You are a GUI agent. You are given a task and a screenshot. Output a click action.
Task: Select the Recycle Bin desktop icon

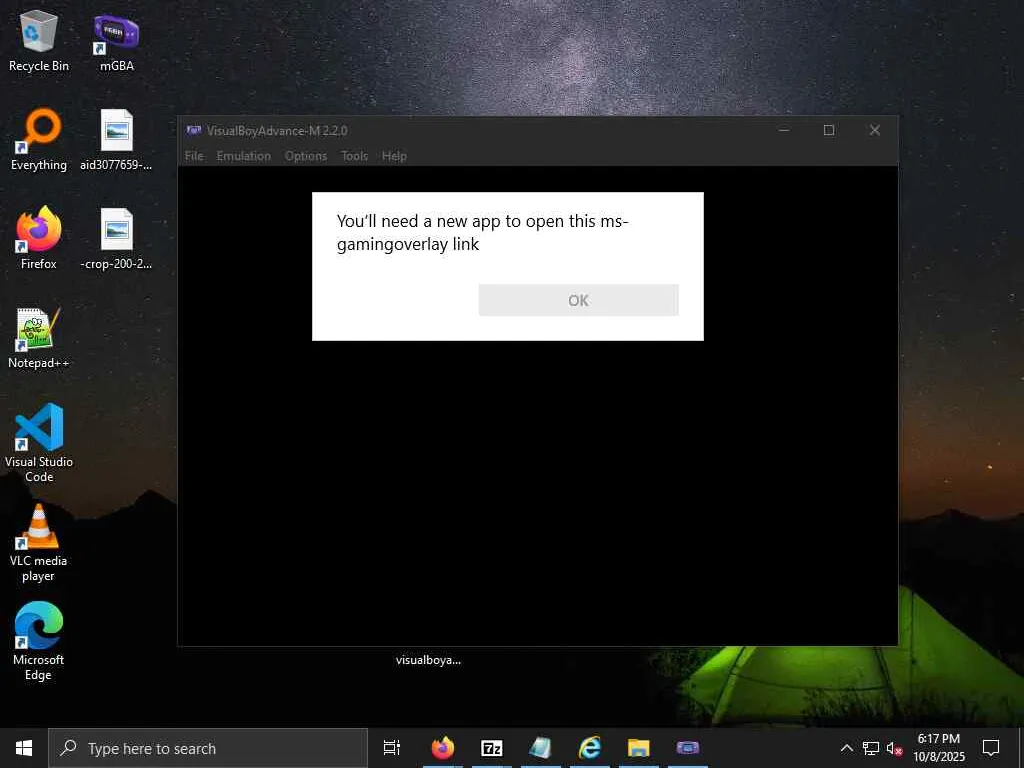39,40
